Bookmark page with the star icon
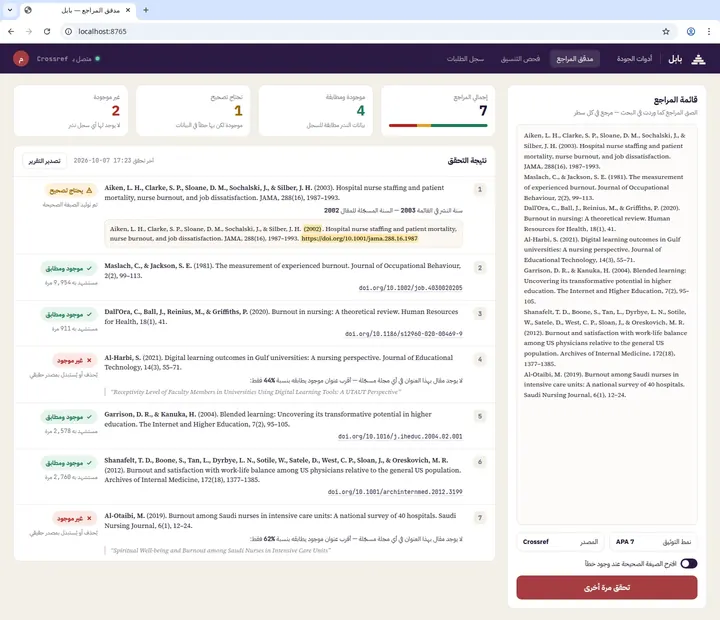This screenshot has height=620, width=720. [666, 31]
